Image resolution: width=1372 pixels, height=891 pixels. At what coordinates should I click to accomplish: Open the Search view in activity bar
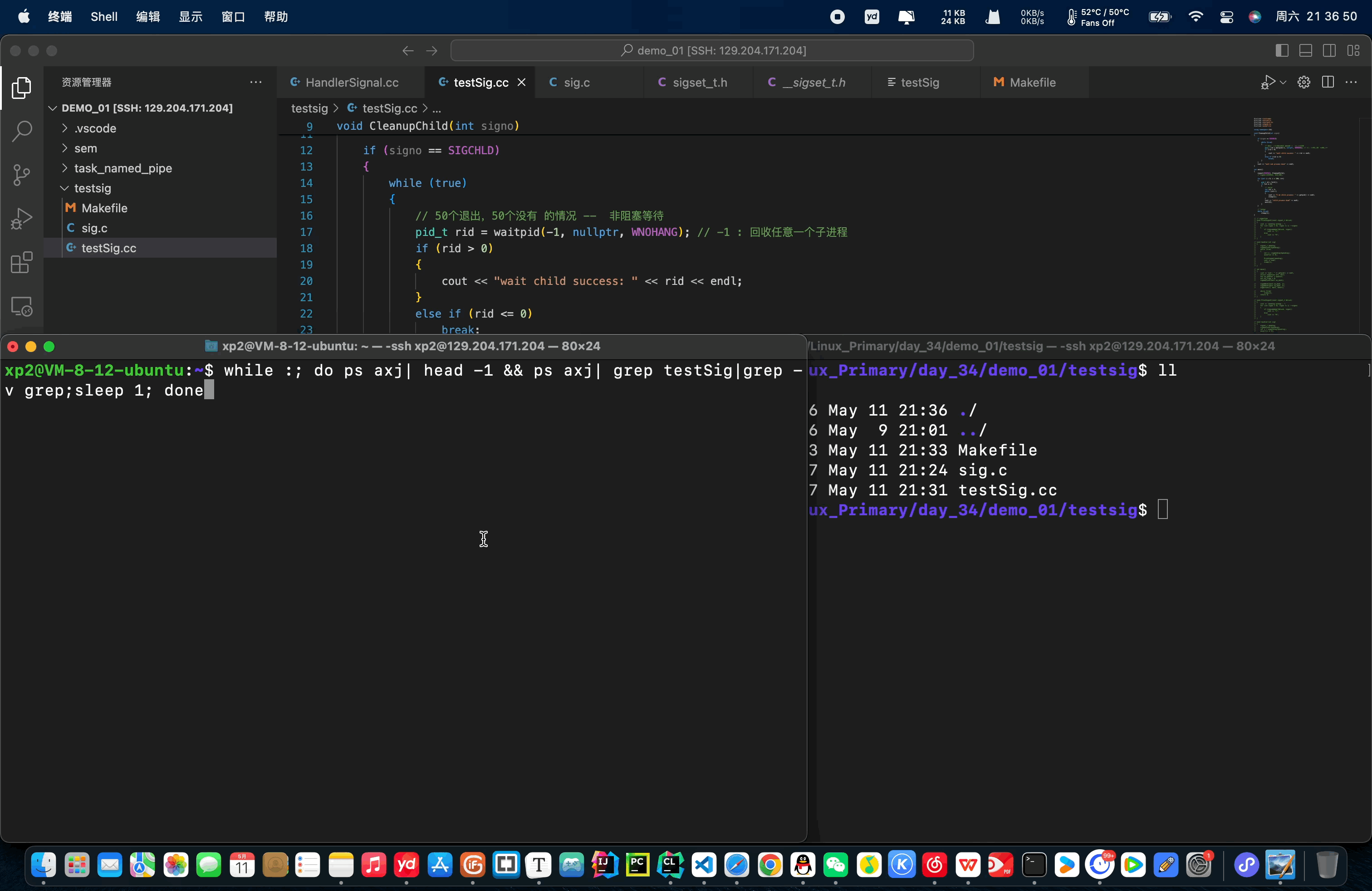pos(21,132)
